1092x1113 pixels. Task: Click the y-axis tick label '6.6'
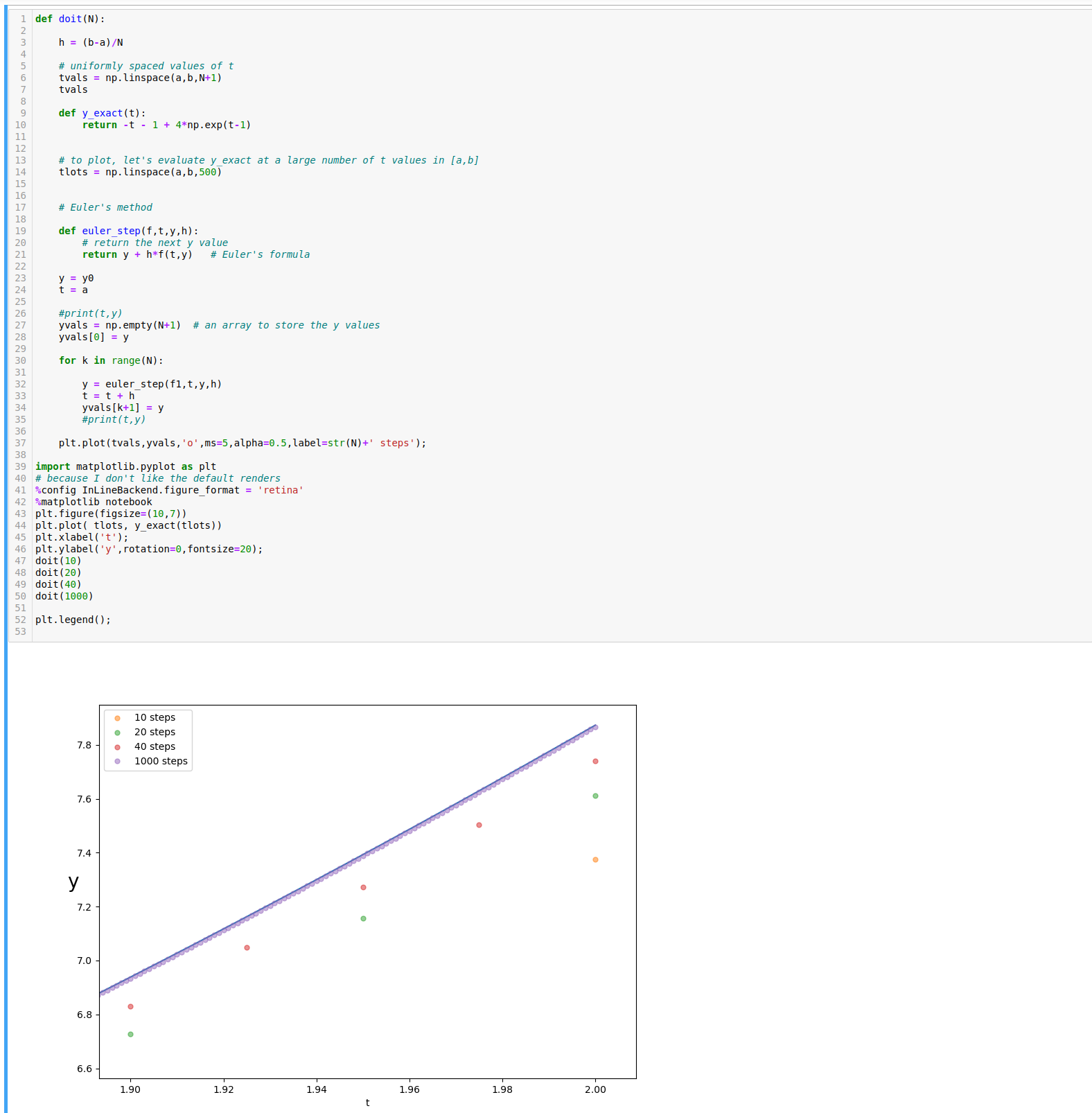click(84, 1069)
